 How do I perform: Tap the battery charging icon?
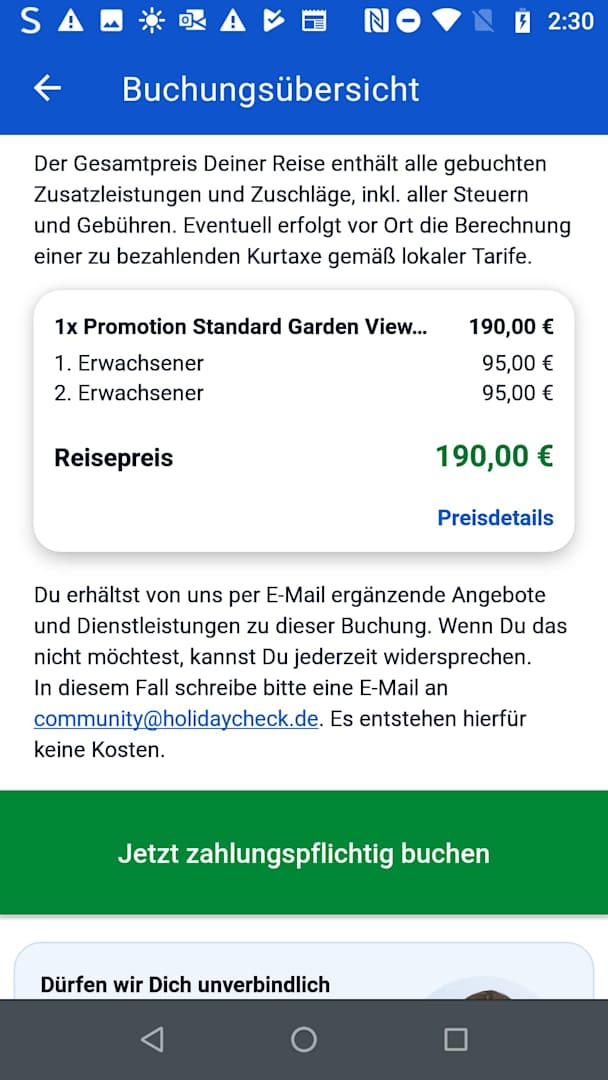click(522, 20)
